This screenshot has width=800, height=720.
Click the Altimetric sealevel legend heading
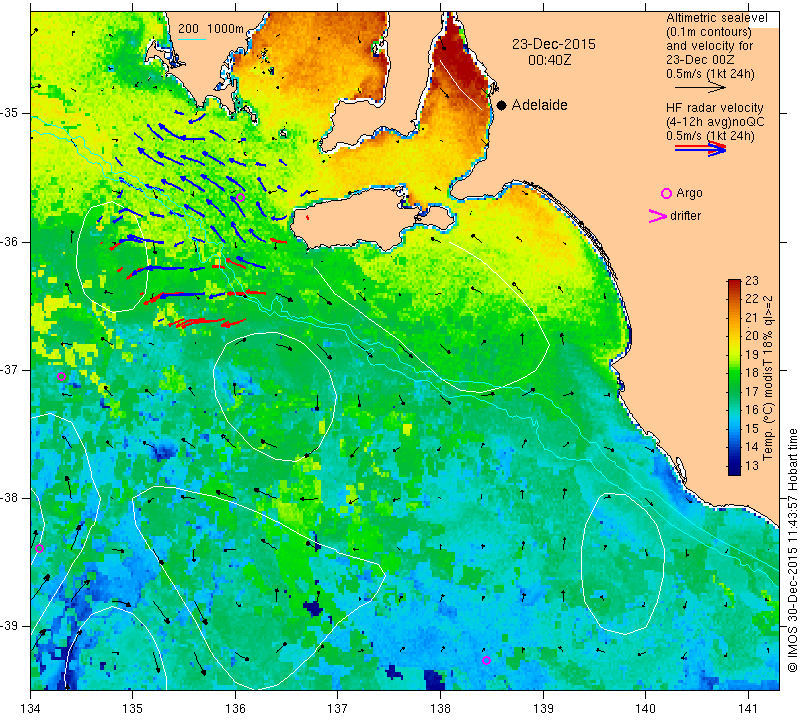[x=716, y=18]
